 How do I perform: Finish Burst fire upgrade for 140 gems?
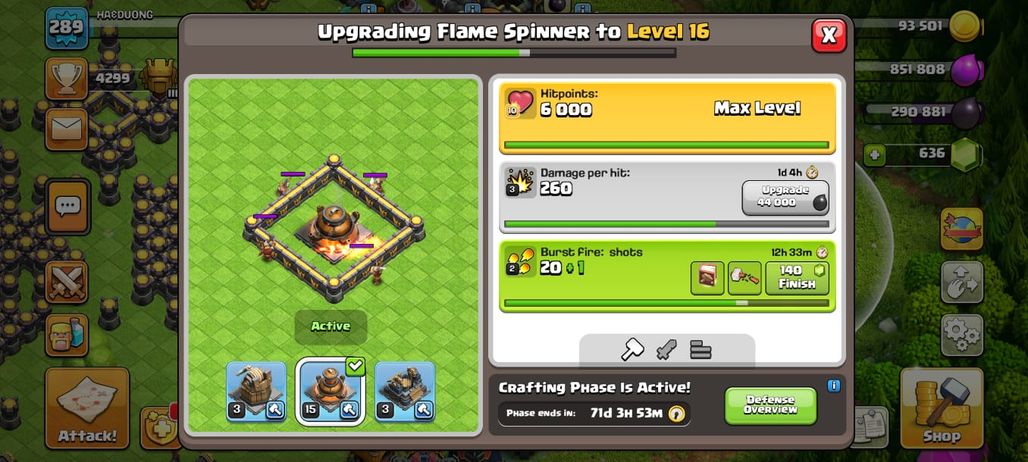[x=797, y=278]
